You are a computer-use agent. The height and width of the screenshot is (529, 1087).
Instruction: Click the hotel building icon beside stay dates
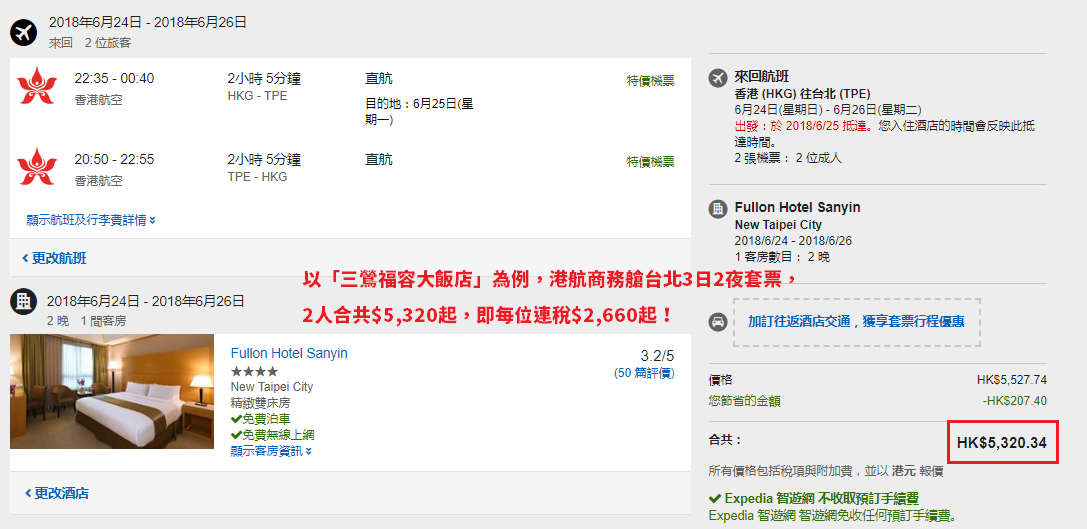(x=23, y=301)
